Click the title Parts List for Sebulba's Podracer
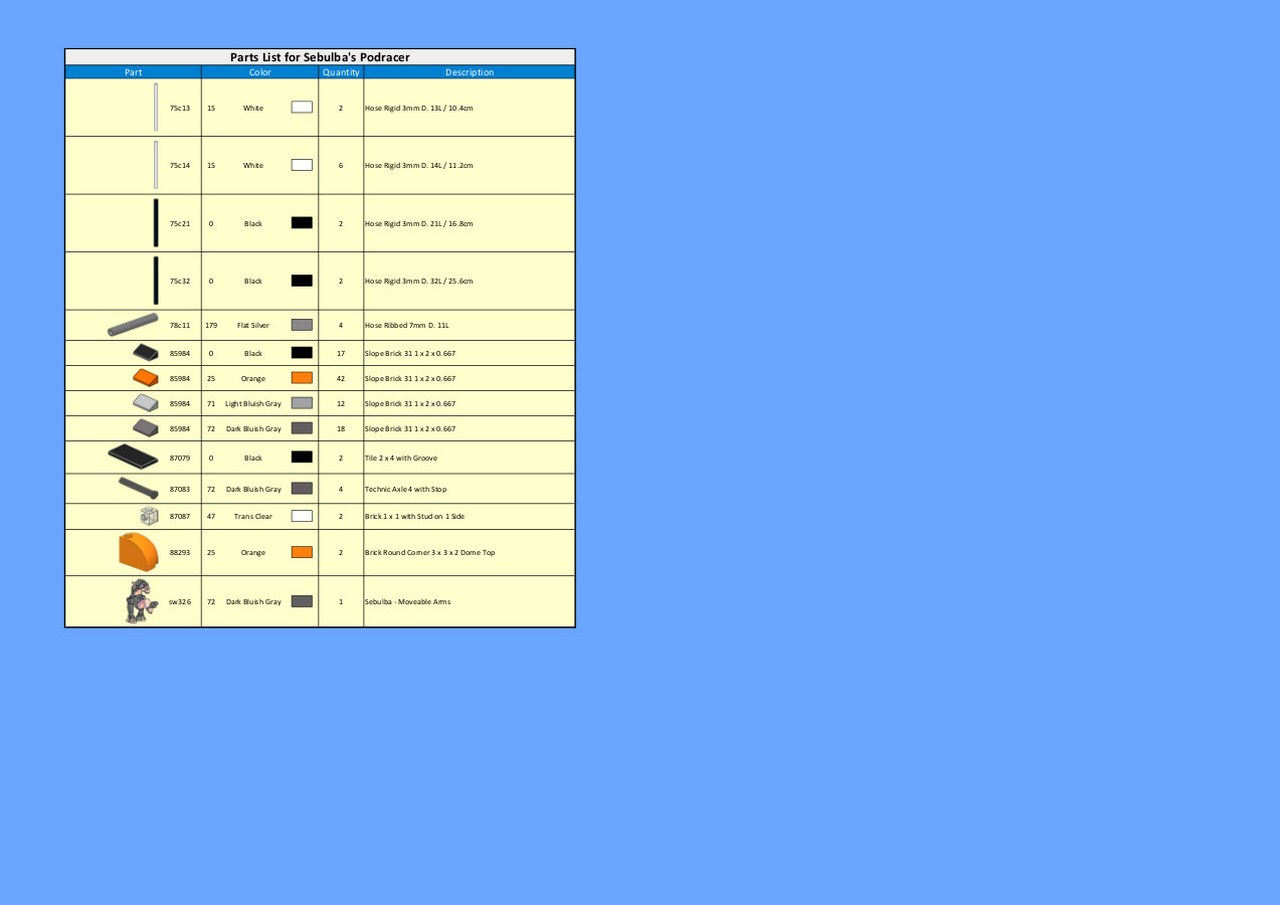1280x905 pixels. click(x=320, y=57)
